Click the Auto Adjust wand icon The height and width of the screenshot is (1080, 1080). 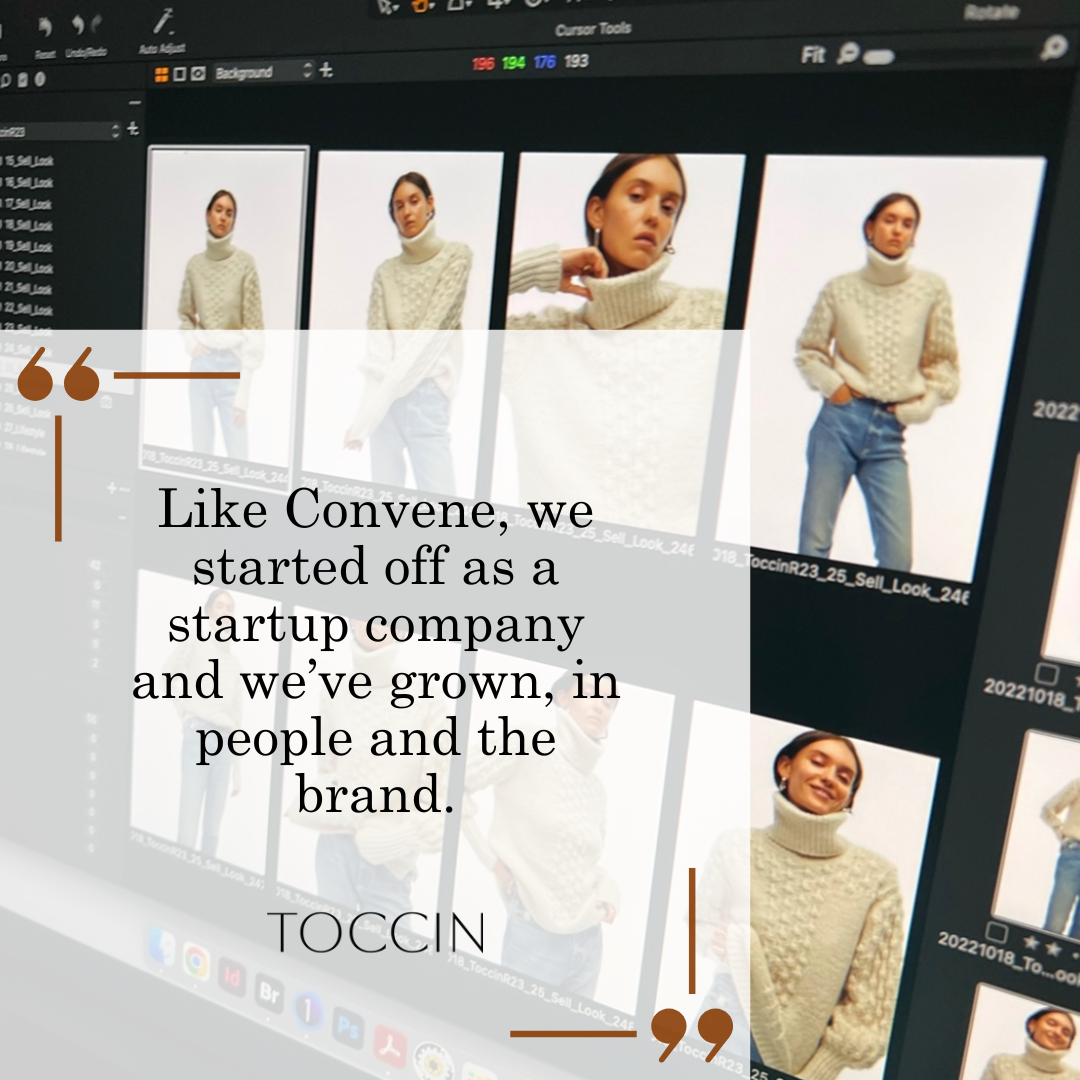pos(163,21)
